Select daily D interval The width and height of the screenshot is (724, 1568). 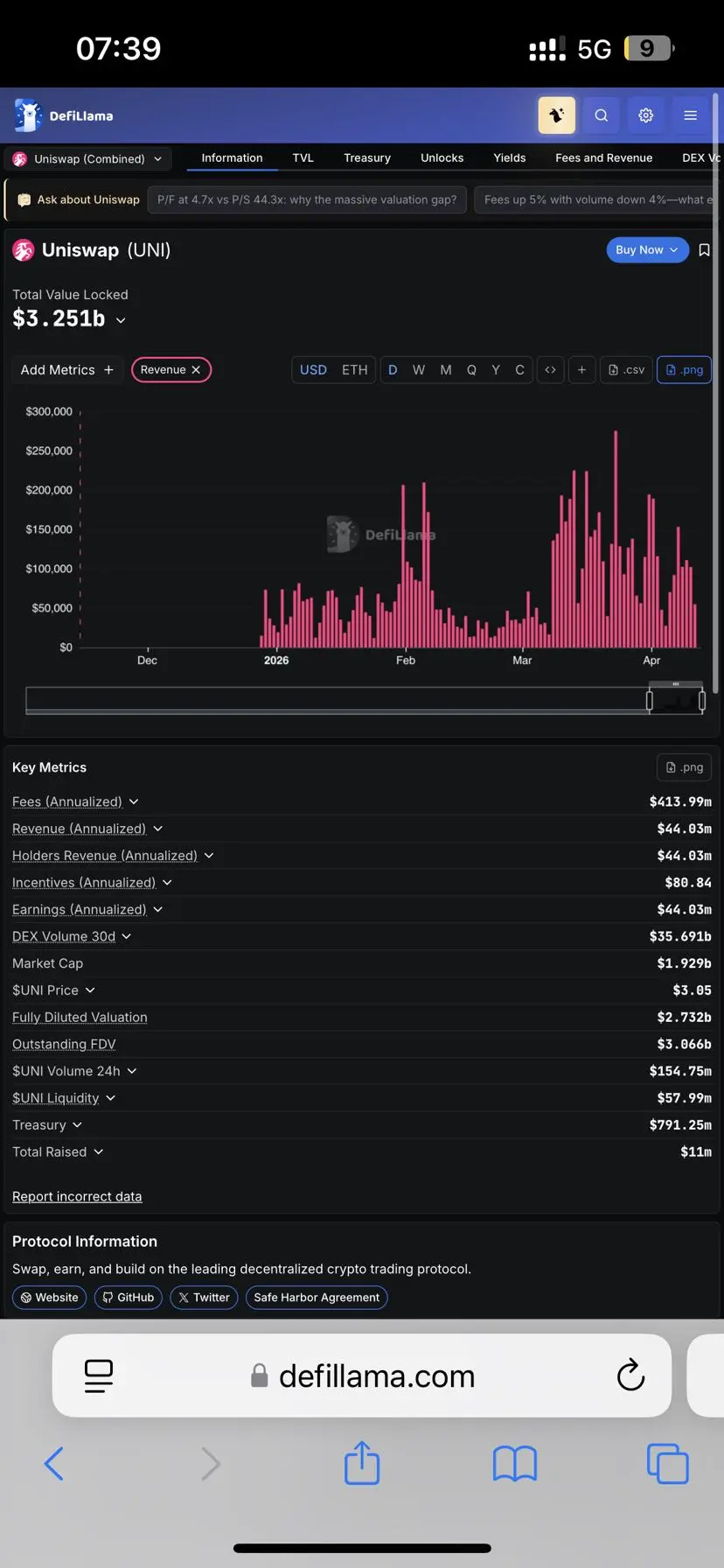click(393, 370)
